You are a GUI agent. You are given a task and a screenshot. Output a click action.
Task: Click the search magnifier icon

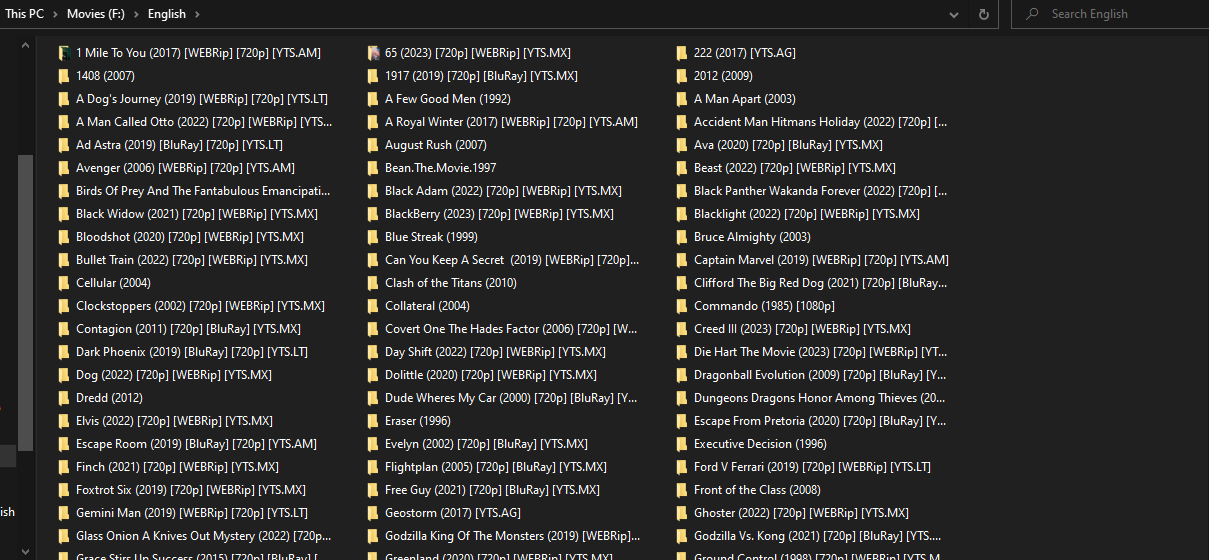click(x=1030, y=14)
